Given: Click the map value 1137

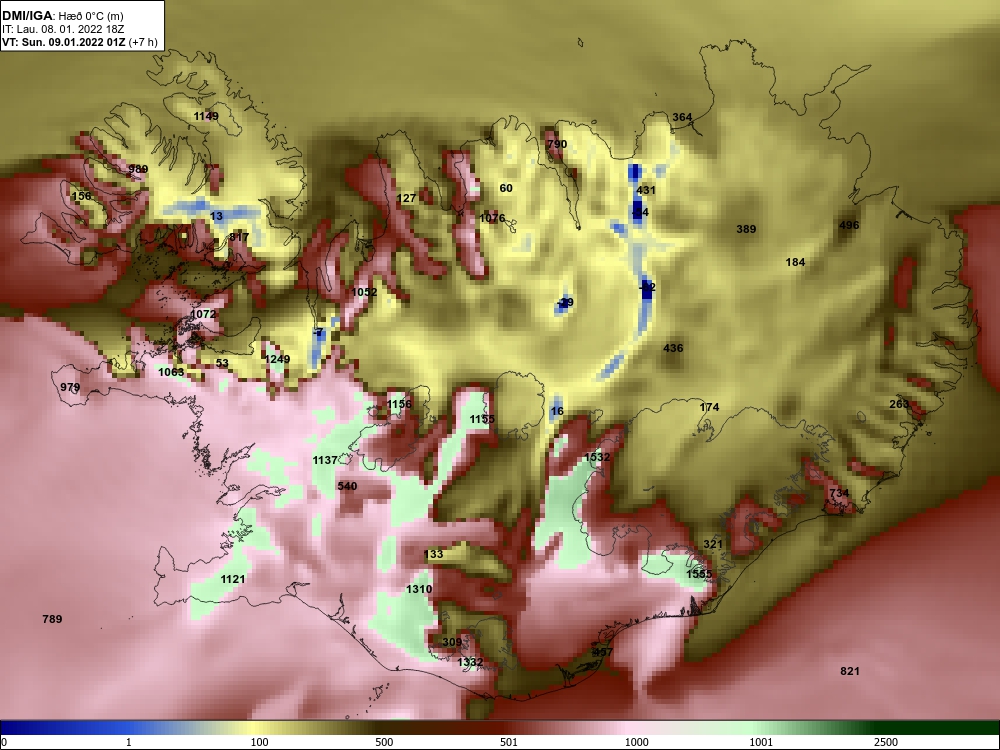Looking at the screenshot, I should click(325, 460).
